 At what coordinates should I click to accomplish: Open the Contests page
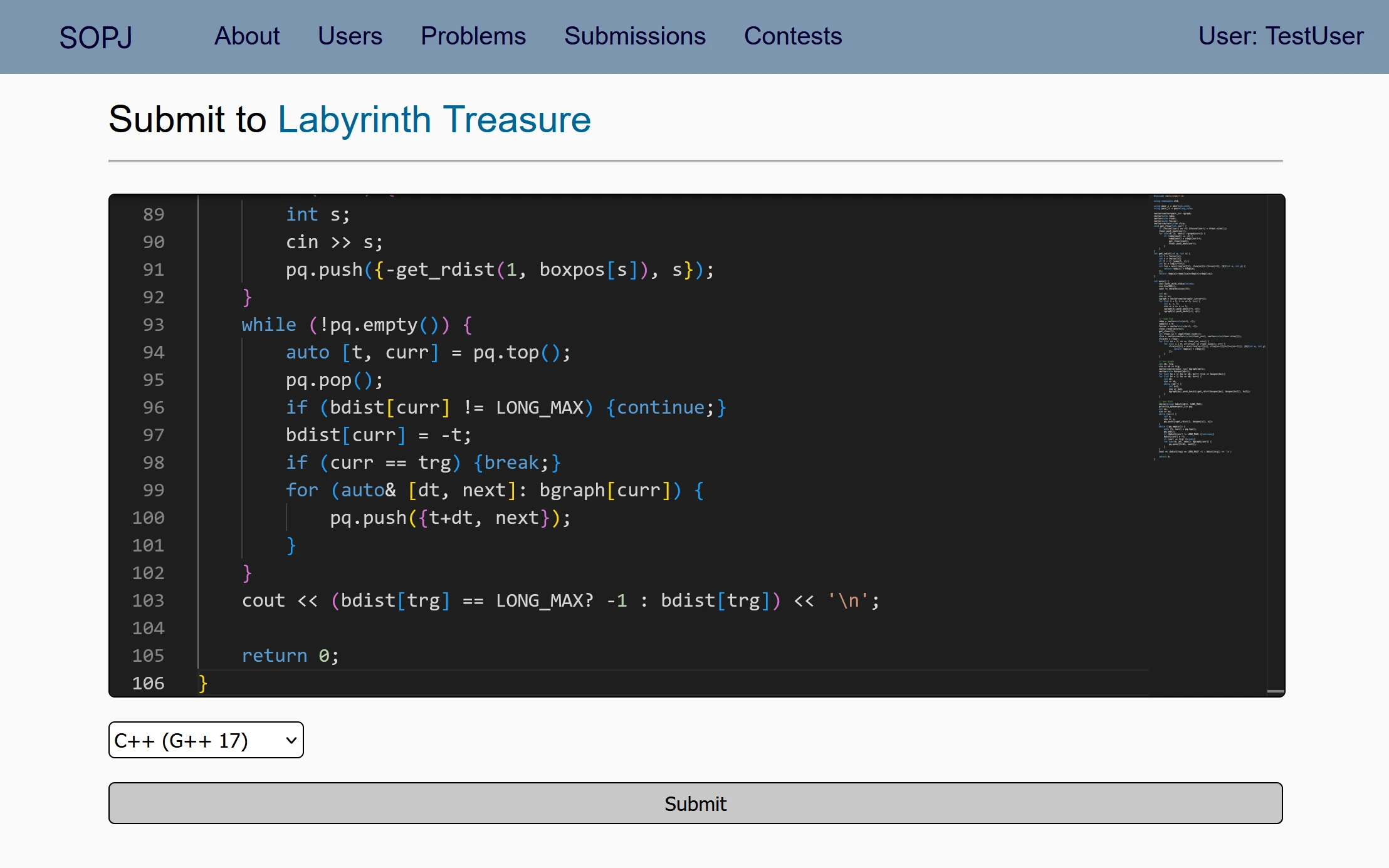pyautogui.click(x=793, y=36)
